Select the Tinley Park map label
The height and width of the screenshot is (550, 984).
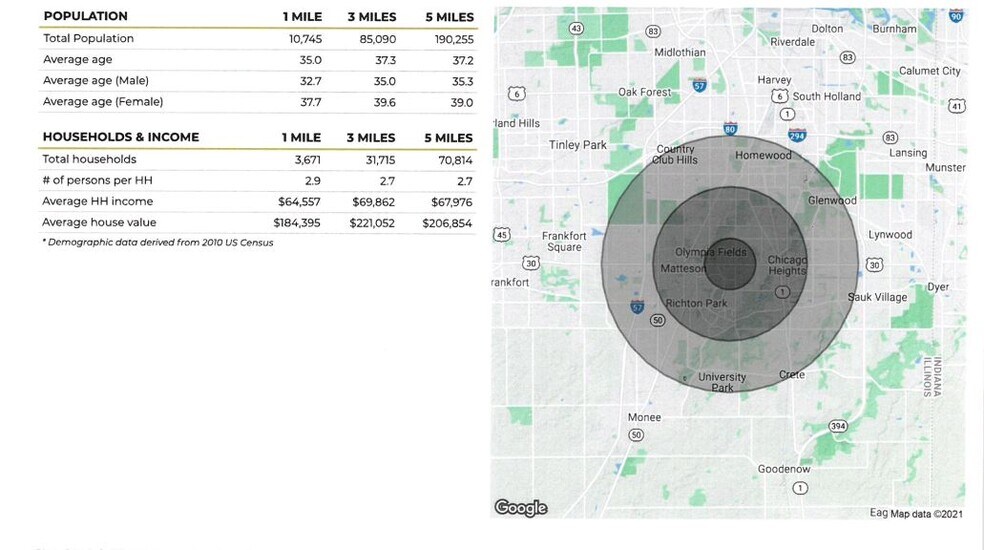(x=578, y=145)
